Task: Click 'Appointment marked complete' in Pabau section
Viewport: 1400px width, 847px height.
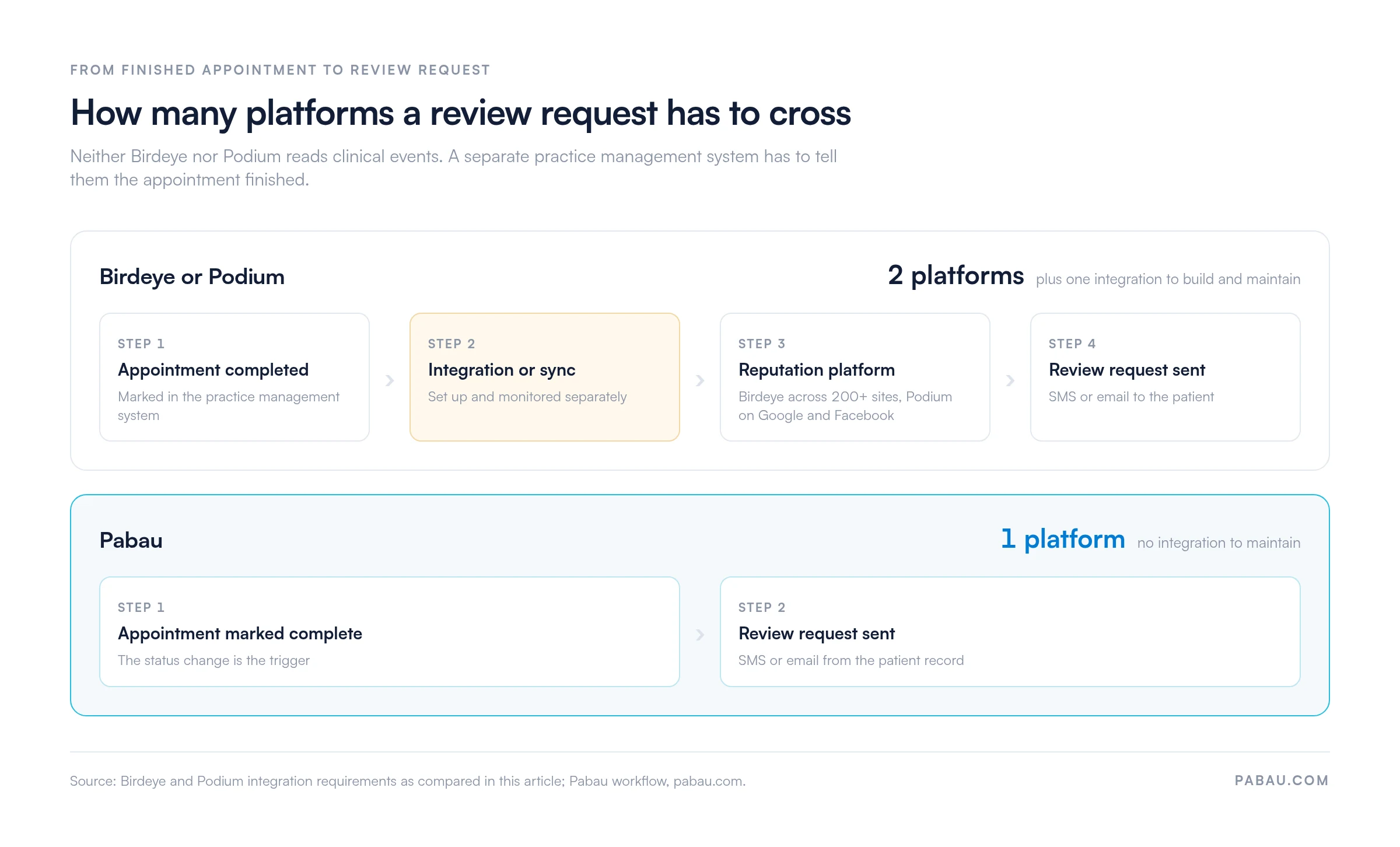Action: click(x=240, y=633)
